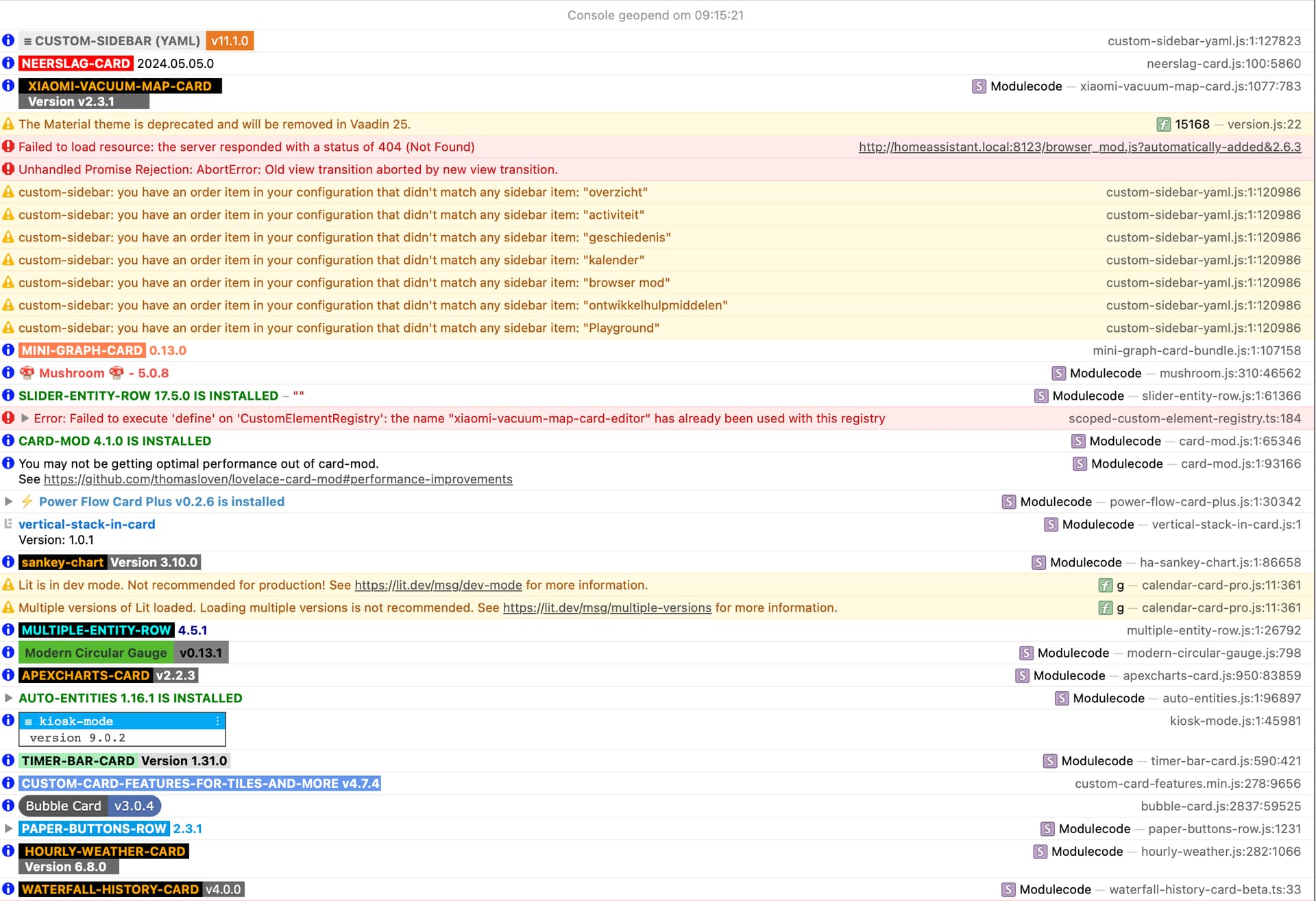Click the group icon beside vertical-stack-in-card
The height and width of the screenshot is (901, 1316).
[x=8, y=524]
